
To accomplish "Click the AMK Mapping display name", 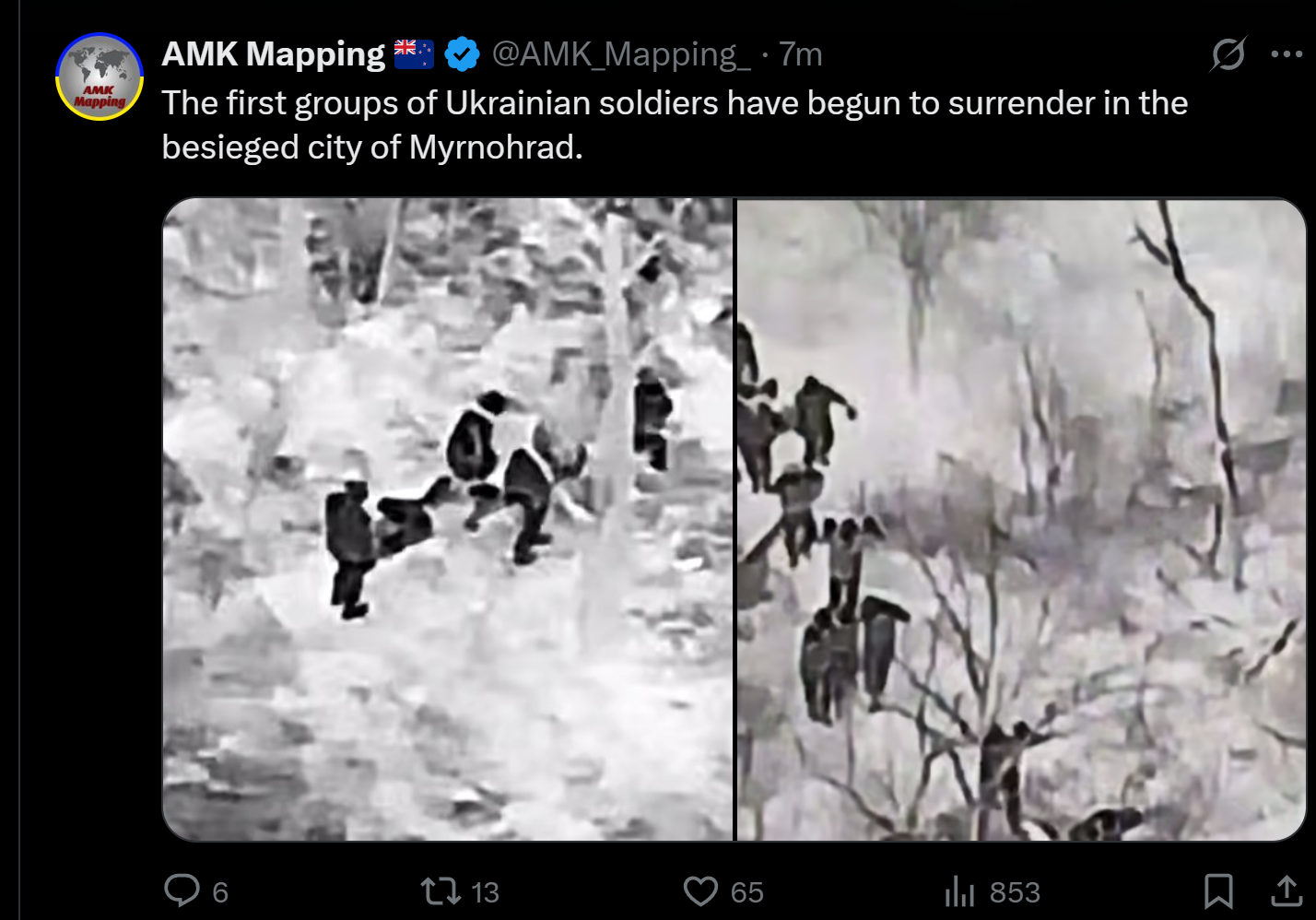I will [273, 54].
